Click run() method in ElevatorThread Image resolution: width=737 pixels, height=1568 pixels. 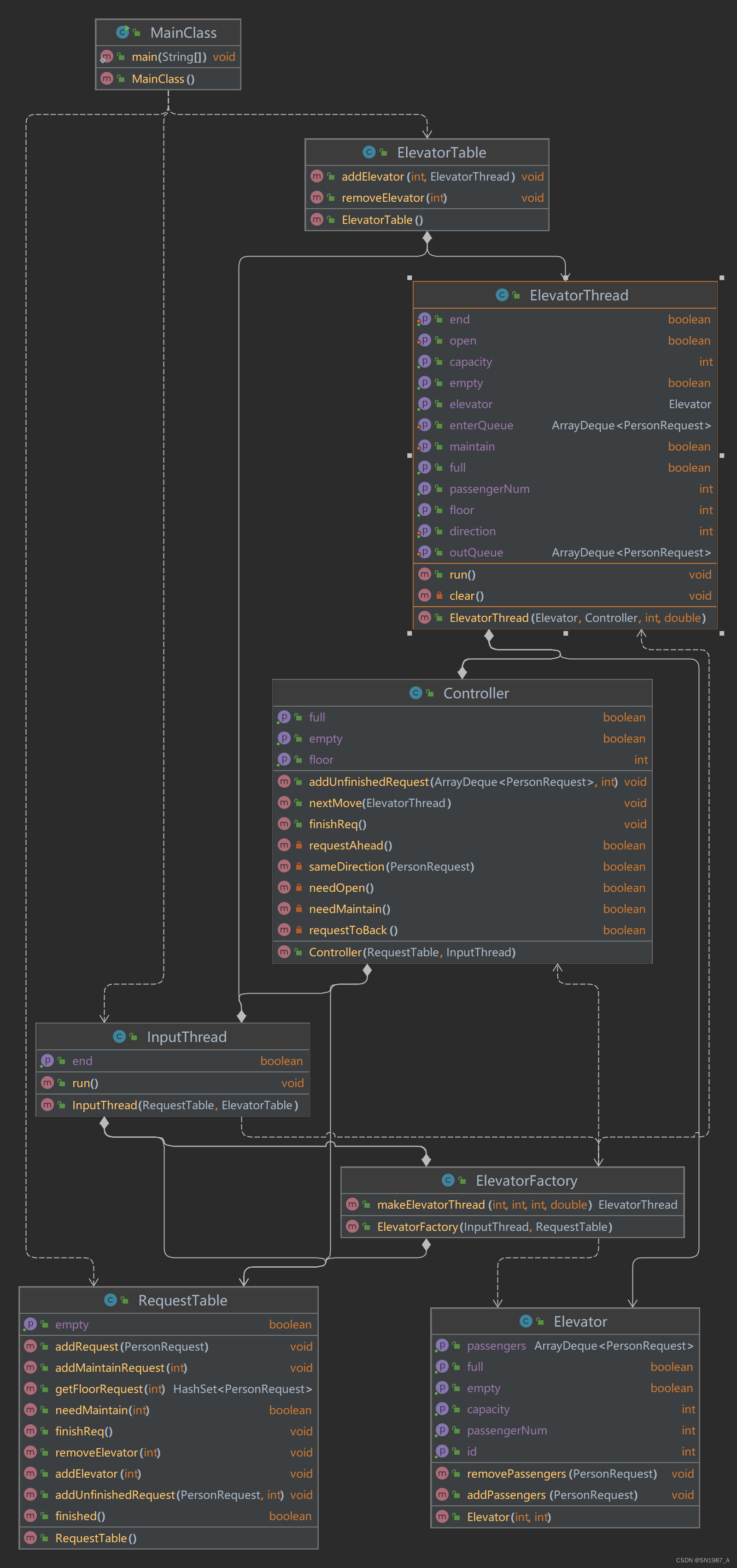click(x=565, y=574)
